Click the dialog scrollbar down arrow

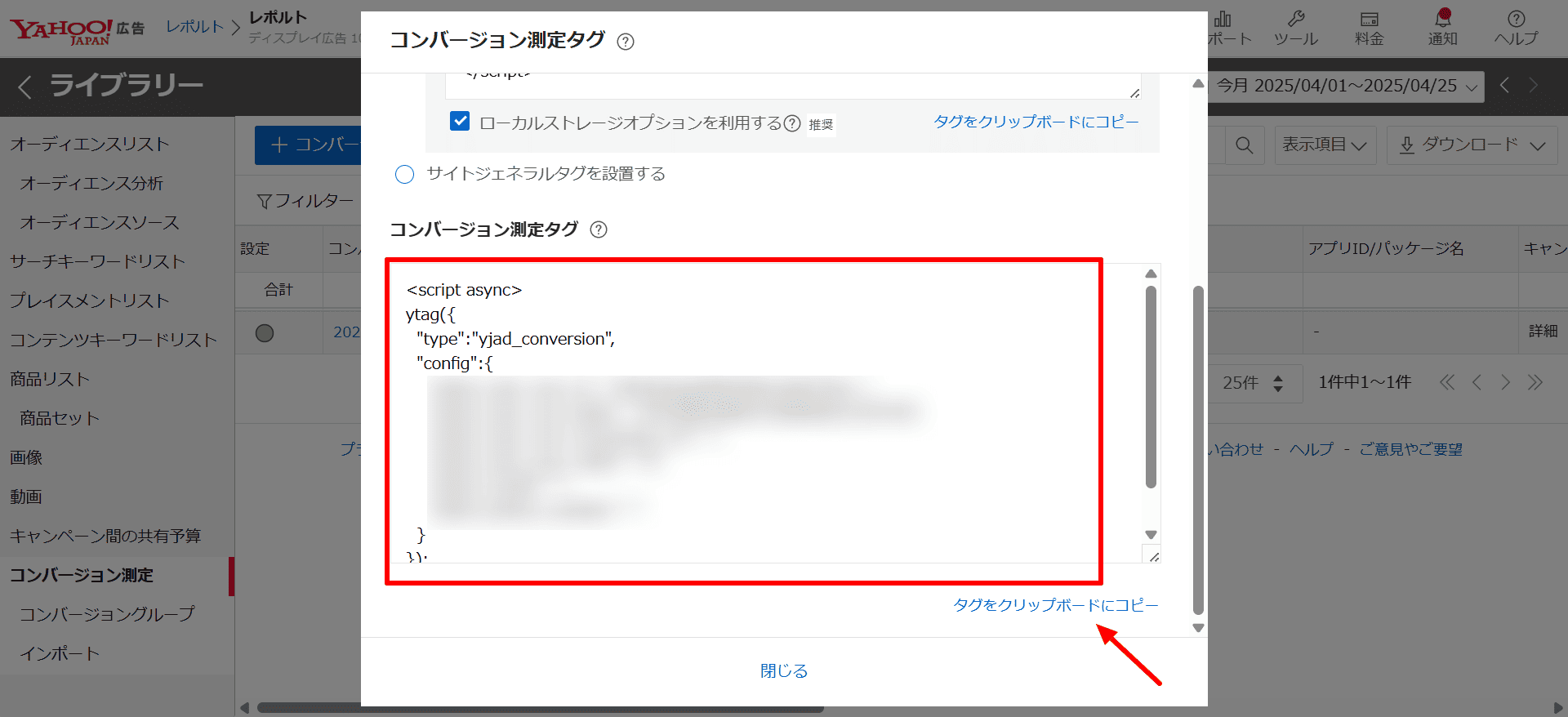pos(1198,628)
